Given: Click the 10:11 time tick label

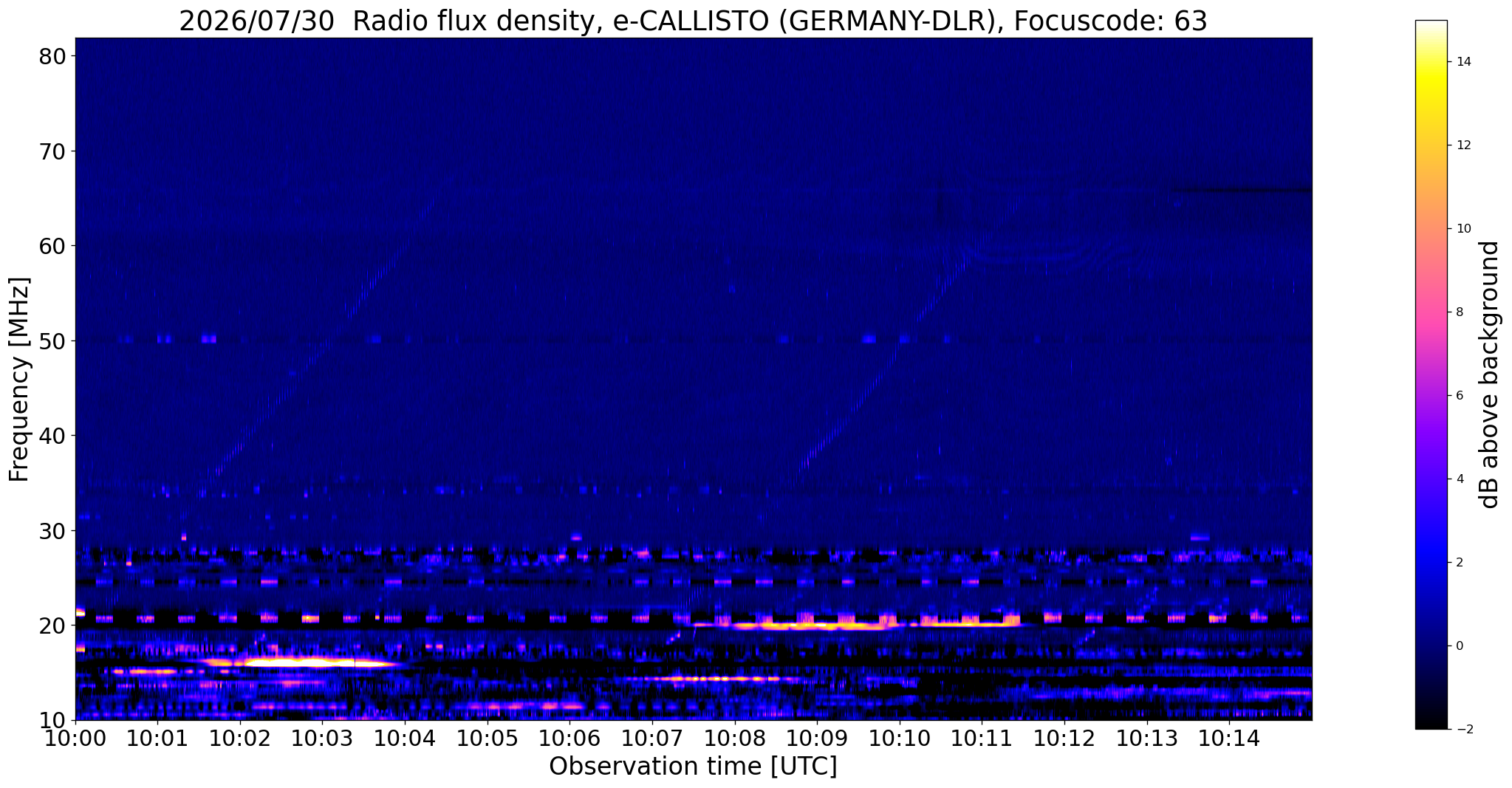Looking at the screenshot, I should tap(982, 737).
